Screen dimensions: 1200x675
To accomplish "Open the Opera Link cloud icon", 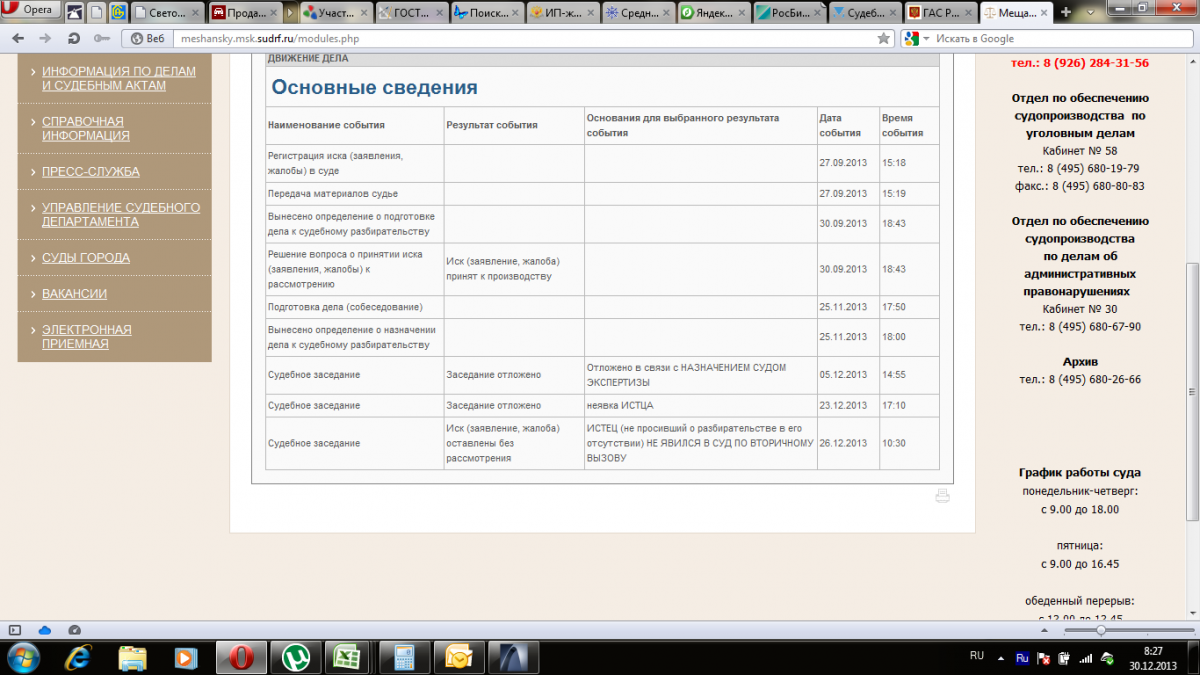I will (x=44, y=630).
